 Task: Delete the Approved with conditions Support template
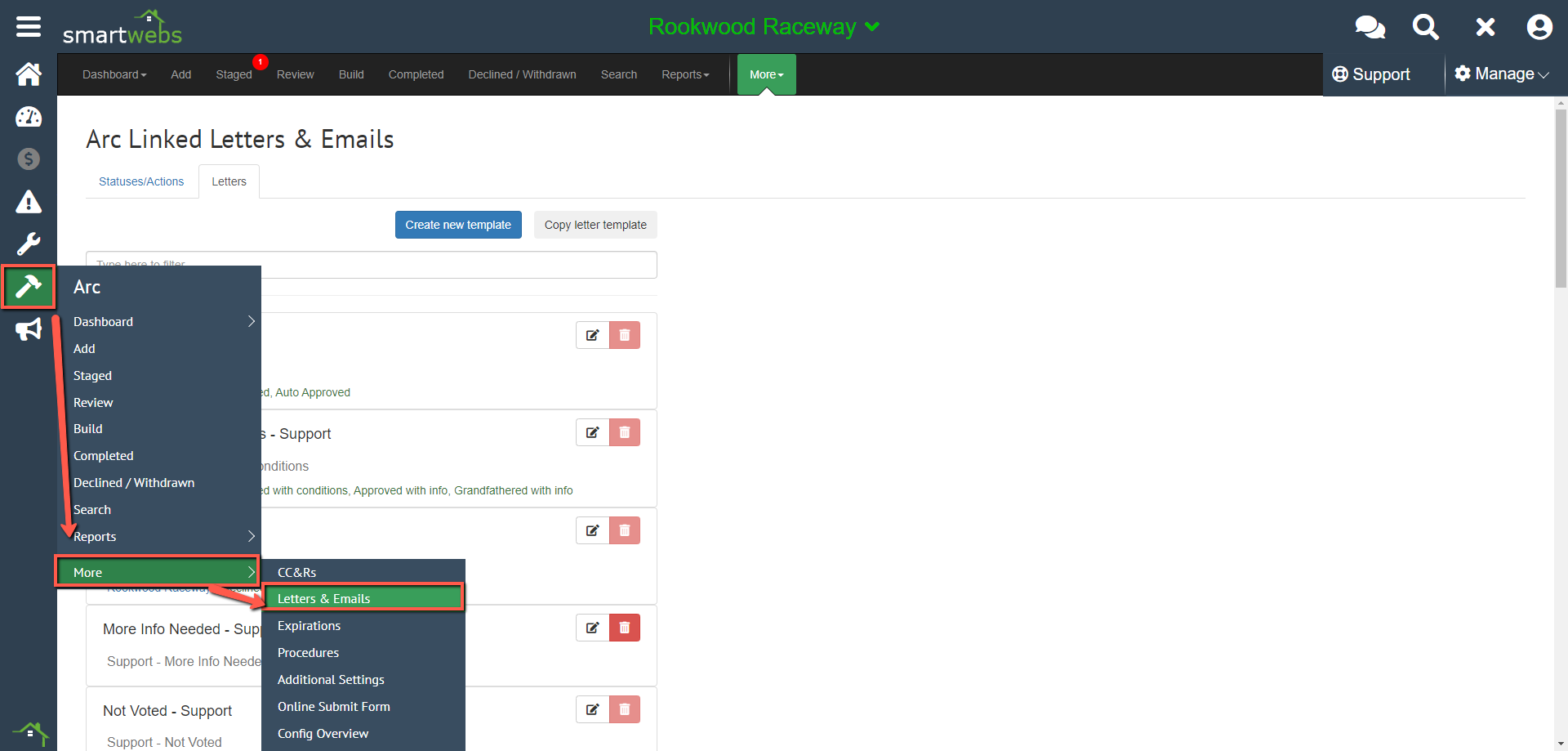click(625, 432)
